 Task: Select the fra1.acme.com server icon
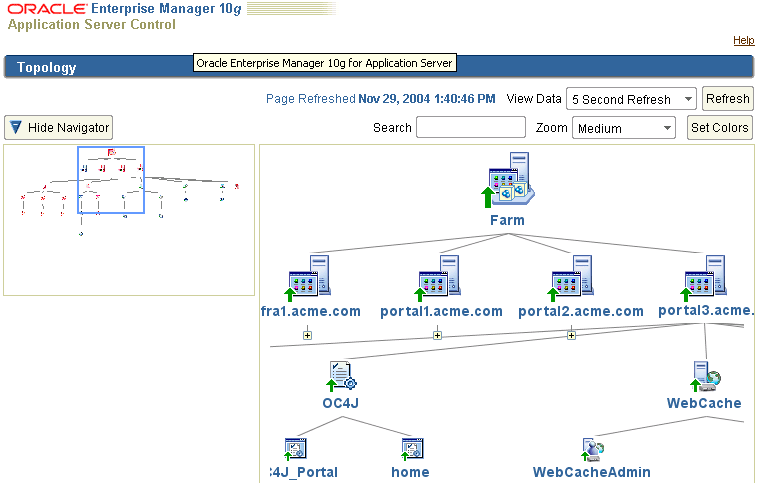click(307, 278)
